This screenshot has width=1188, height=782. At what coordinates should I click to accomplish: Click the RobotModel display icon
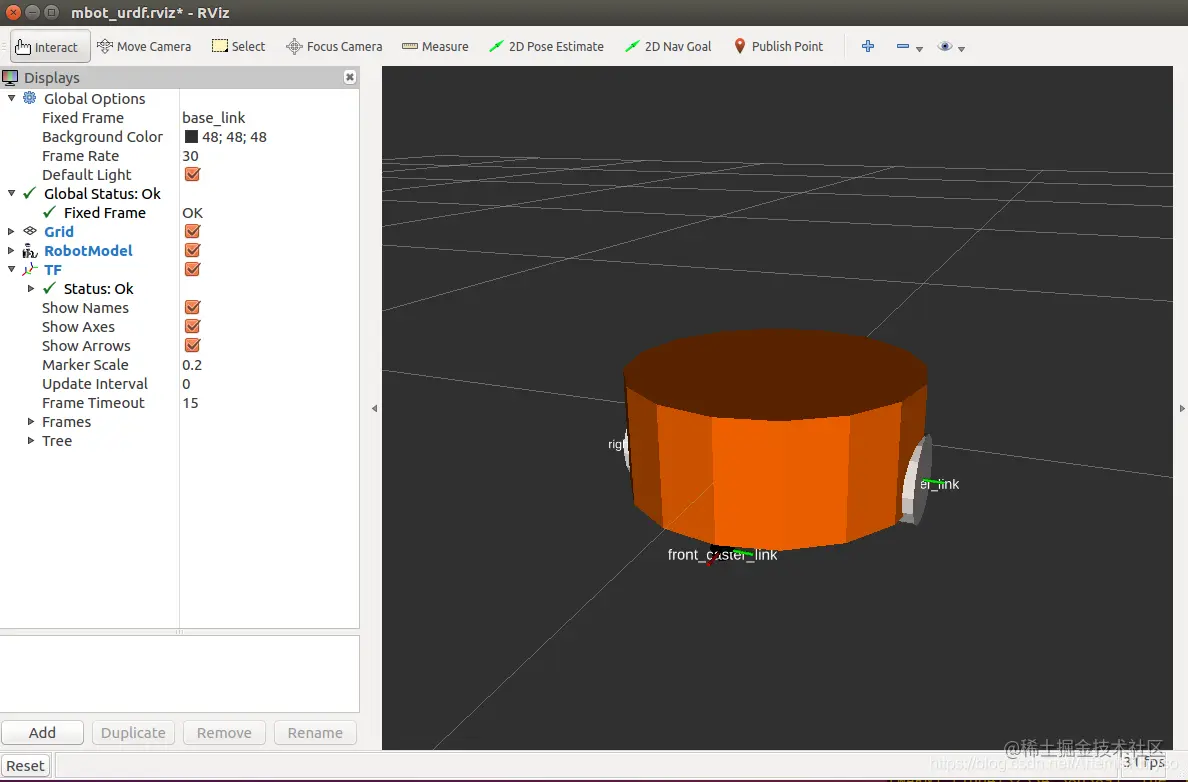30,251
